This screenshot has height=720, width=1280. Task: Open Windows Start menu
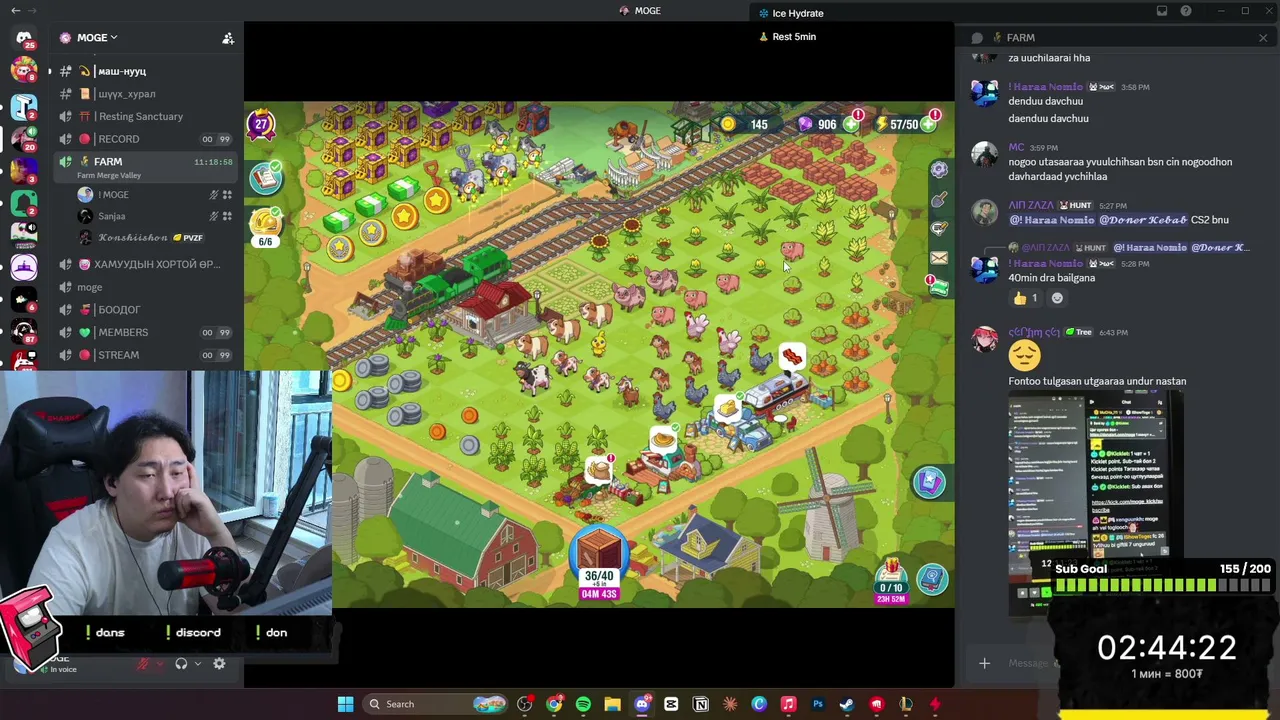[345, 704]
